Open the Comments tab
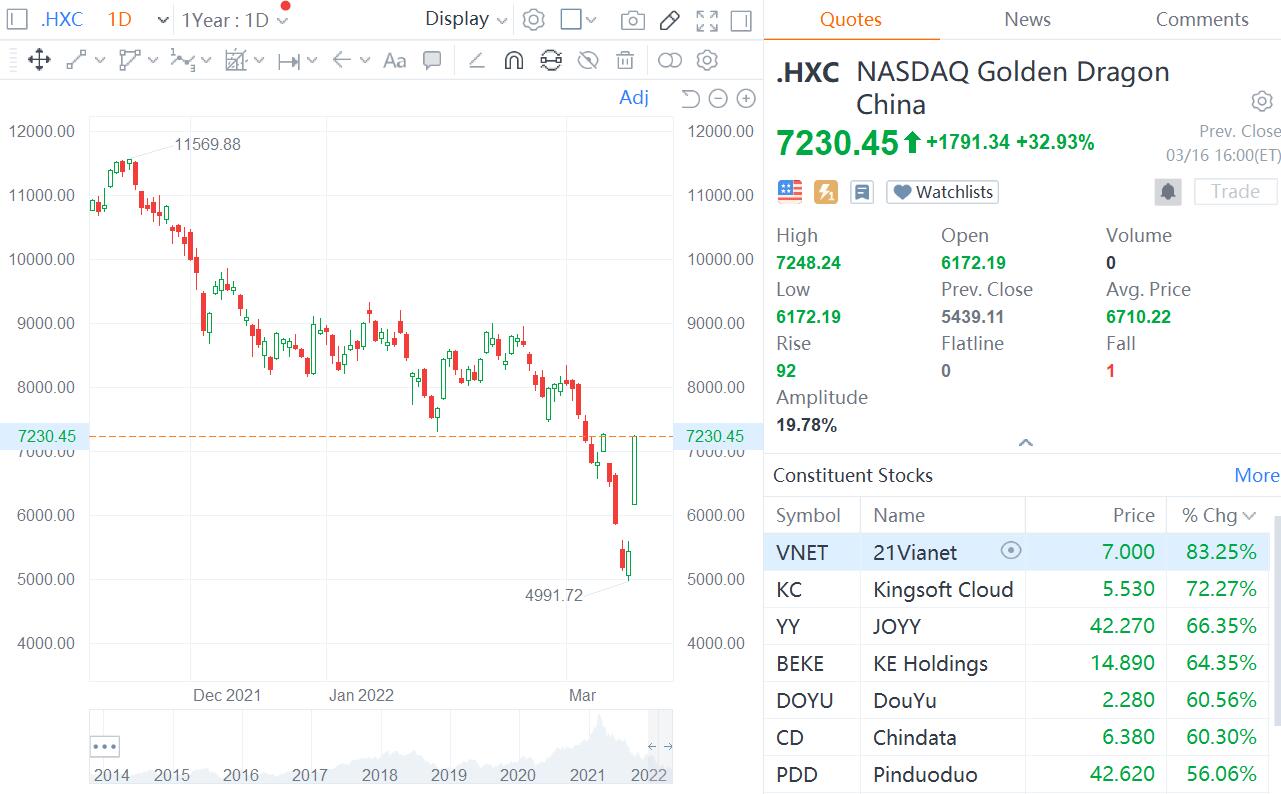The height and width of the screenshot is (794, 1281). click(1201, 20)
